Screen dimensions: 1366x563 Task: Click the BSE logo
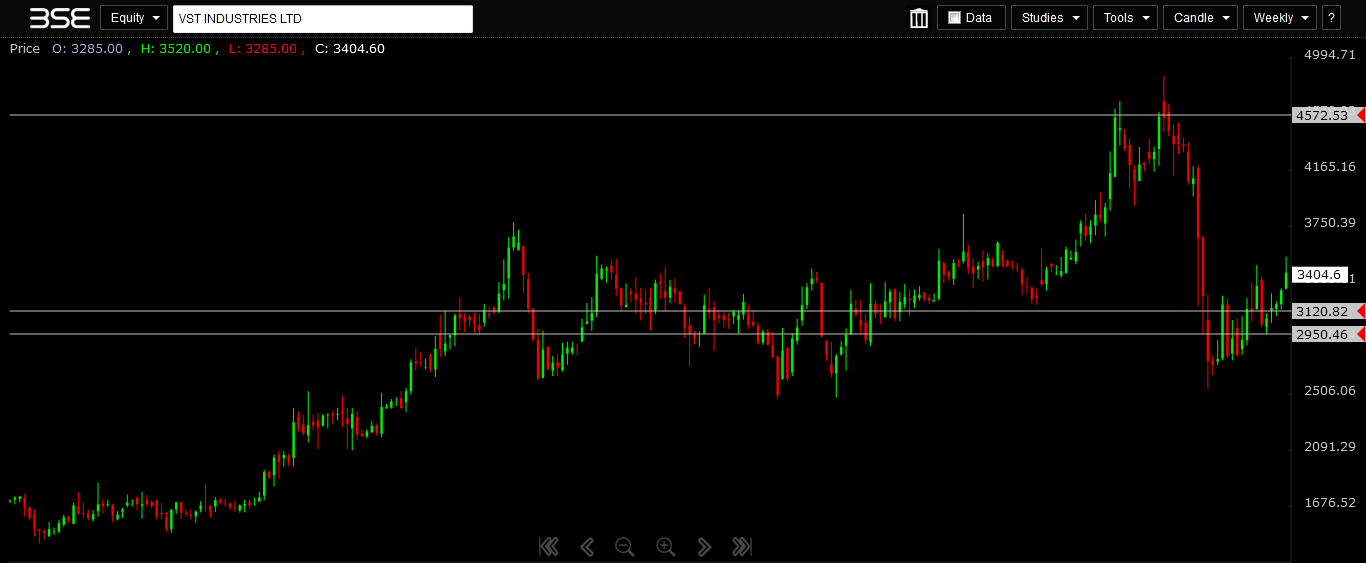point(60,18)
